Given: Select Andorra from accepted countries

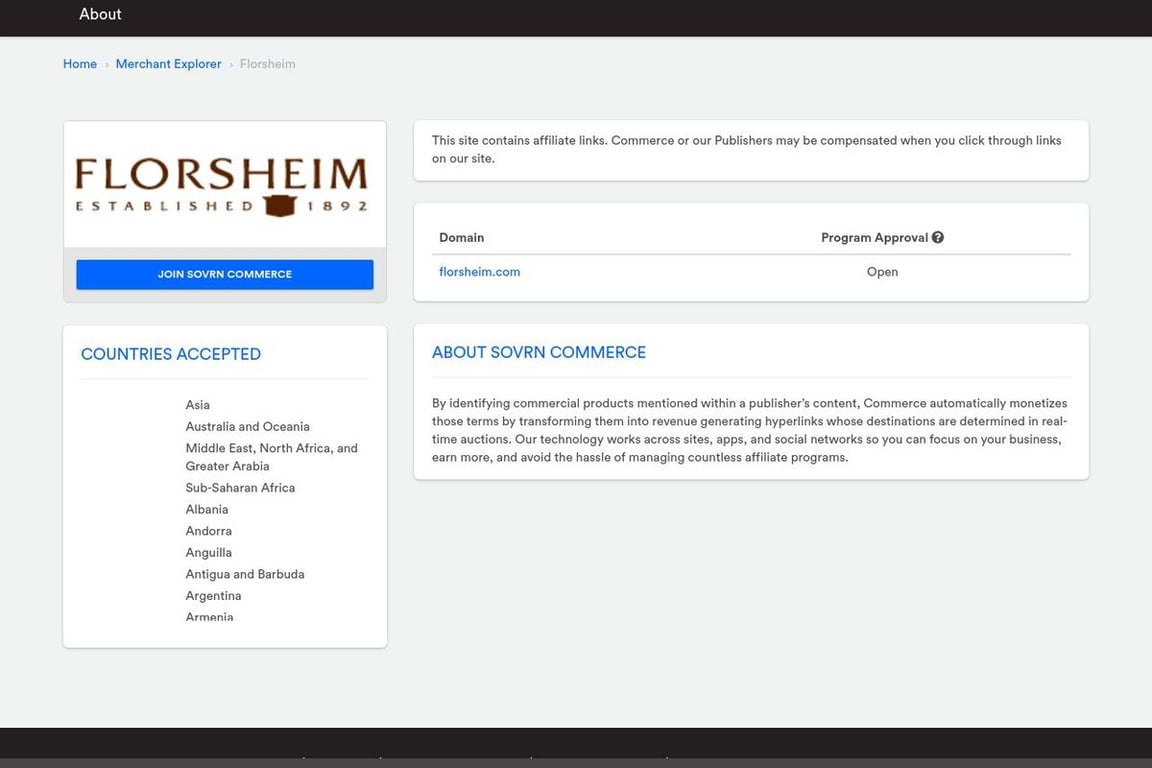Looking at the screenshot, I should pos(208,531).
